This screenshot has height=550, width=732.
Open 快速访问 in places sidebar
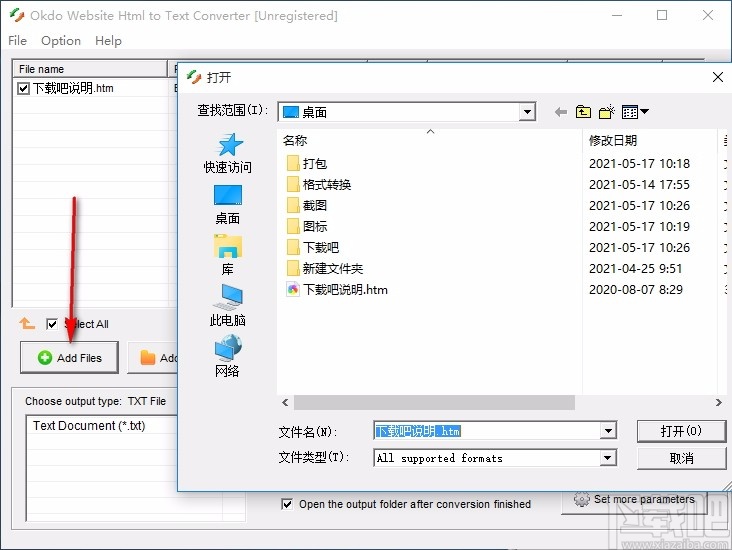(228, 154)
